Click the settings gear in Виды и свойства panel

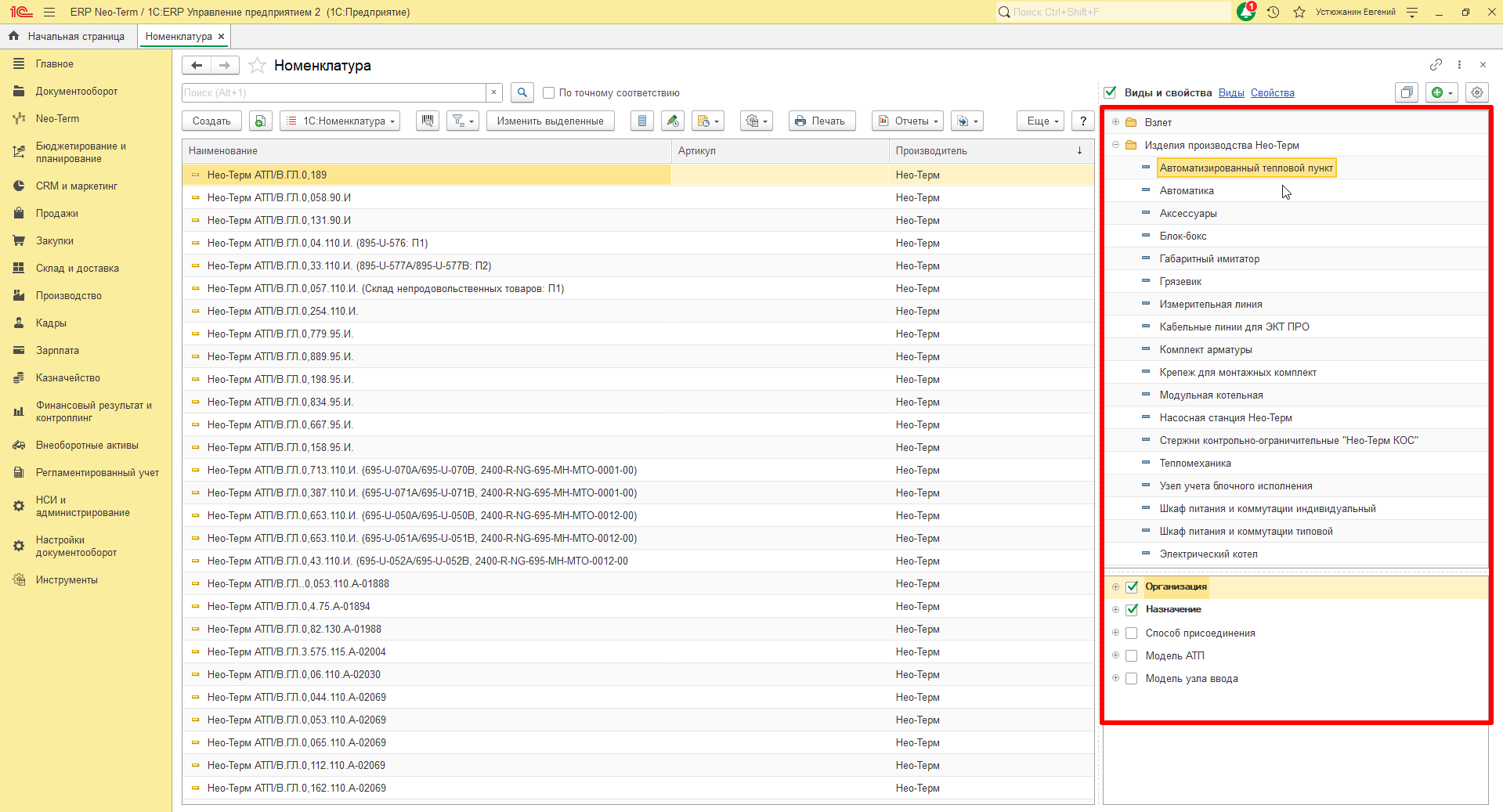pos(1477,92)
